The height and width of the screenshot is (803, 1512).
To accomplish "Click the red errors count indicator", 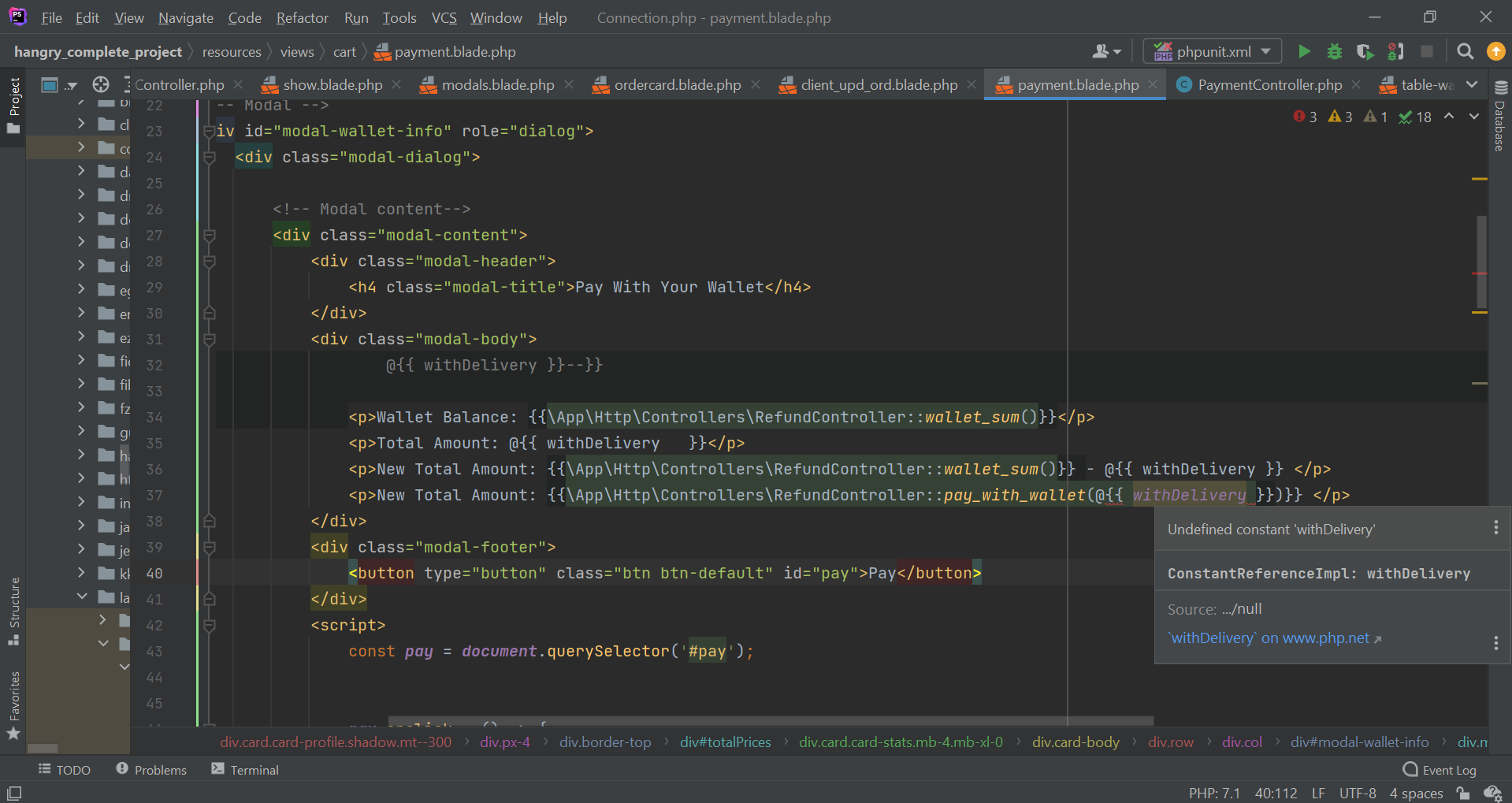I will 1305,117.
